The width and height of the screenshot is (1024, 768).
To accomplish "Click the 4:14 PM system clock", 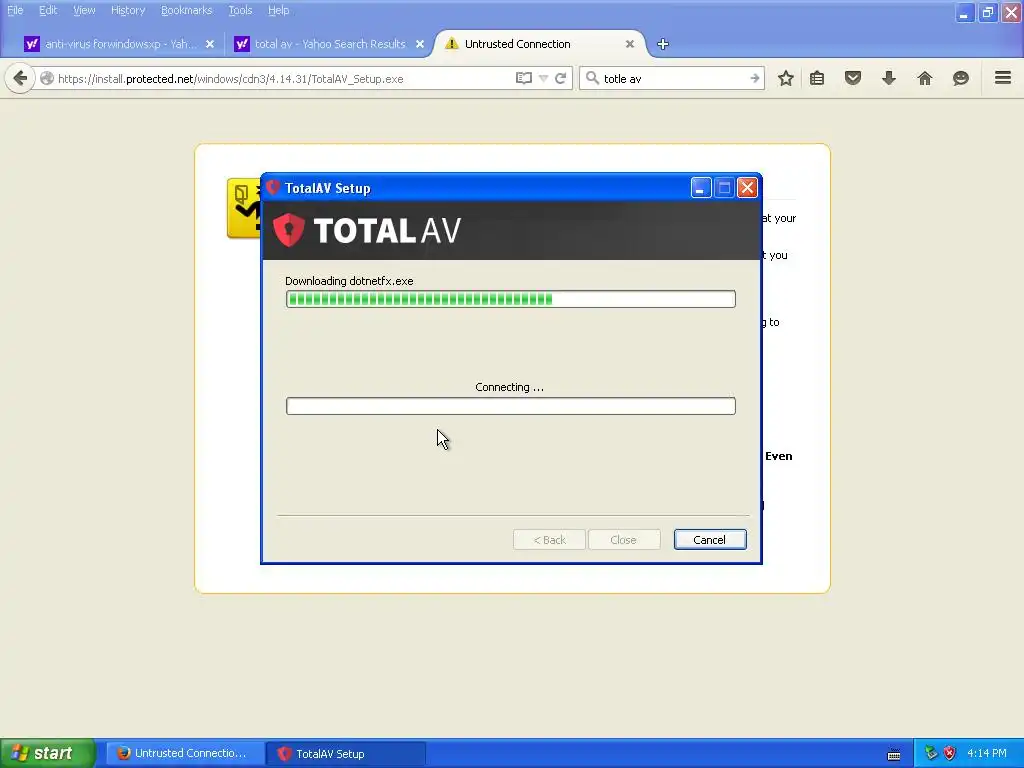I will (x=987, y=753).
